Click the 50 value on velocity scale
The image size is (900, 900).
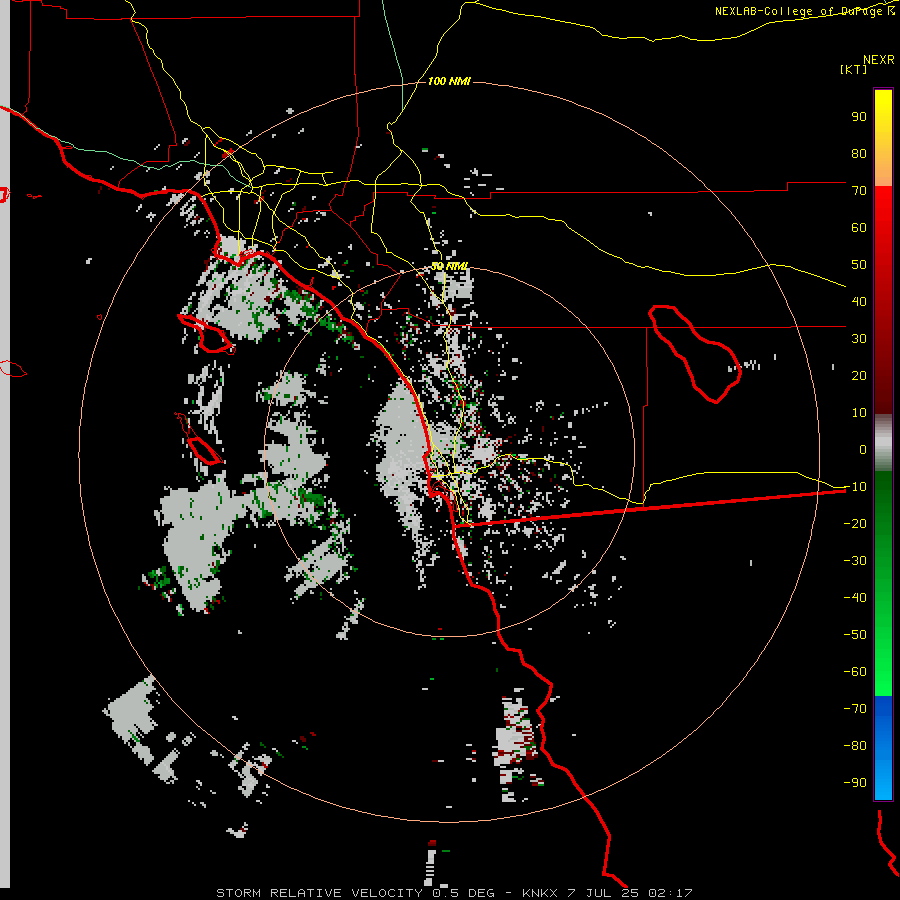click(859, 265)
